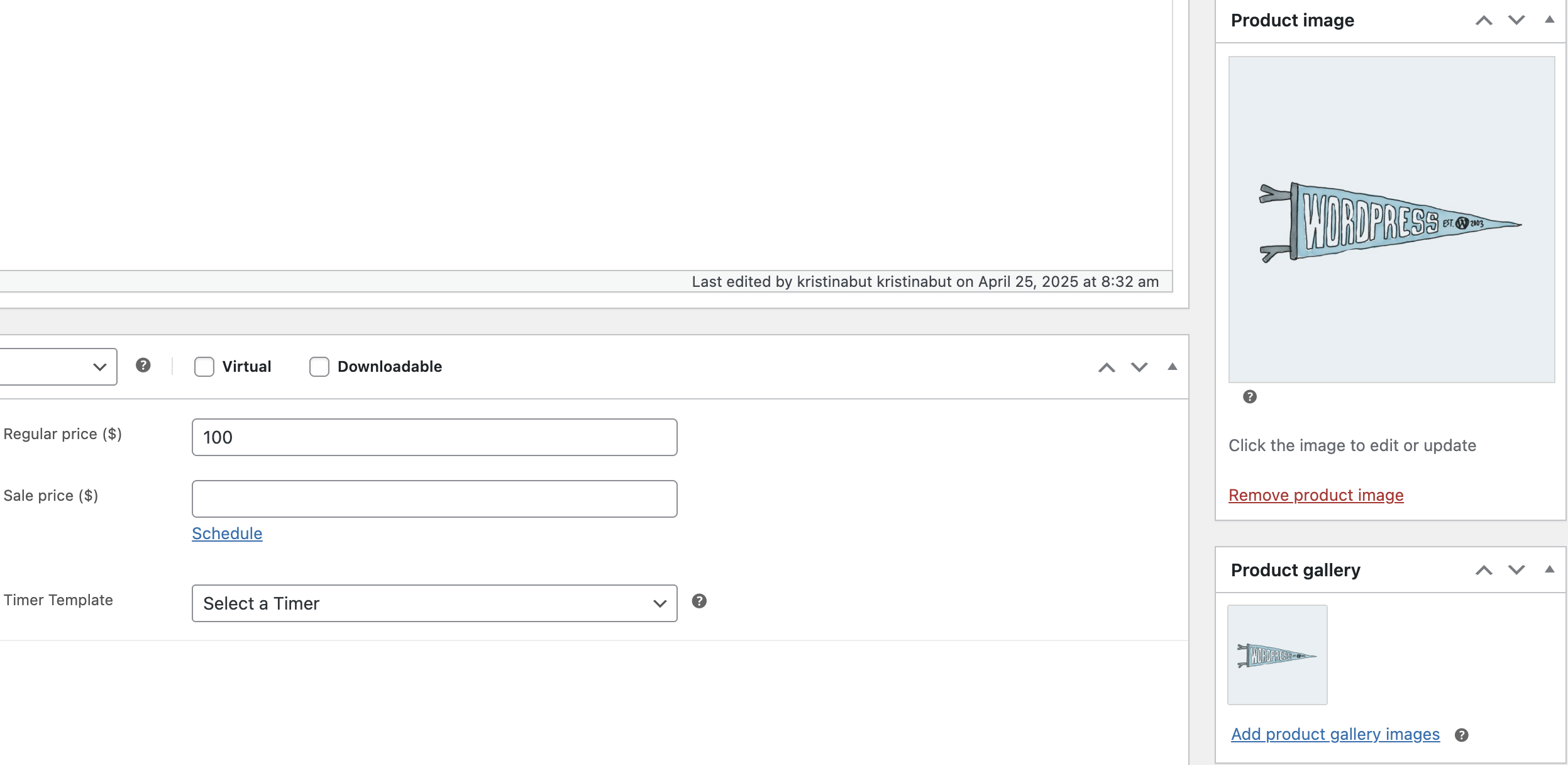This screenshot has width=1568, height=765.
Task: Collapse the Product image panel
Action: click(x=1550, y=20)
